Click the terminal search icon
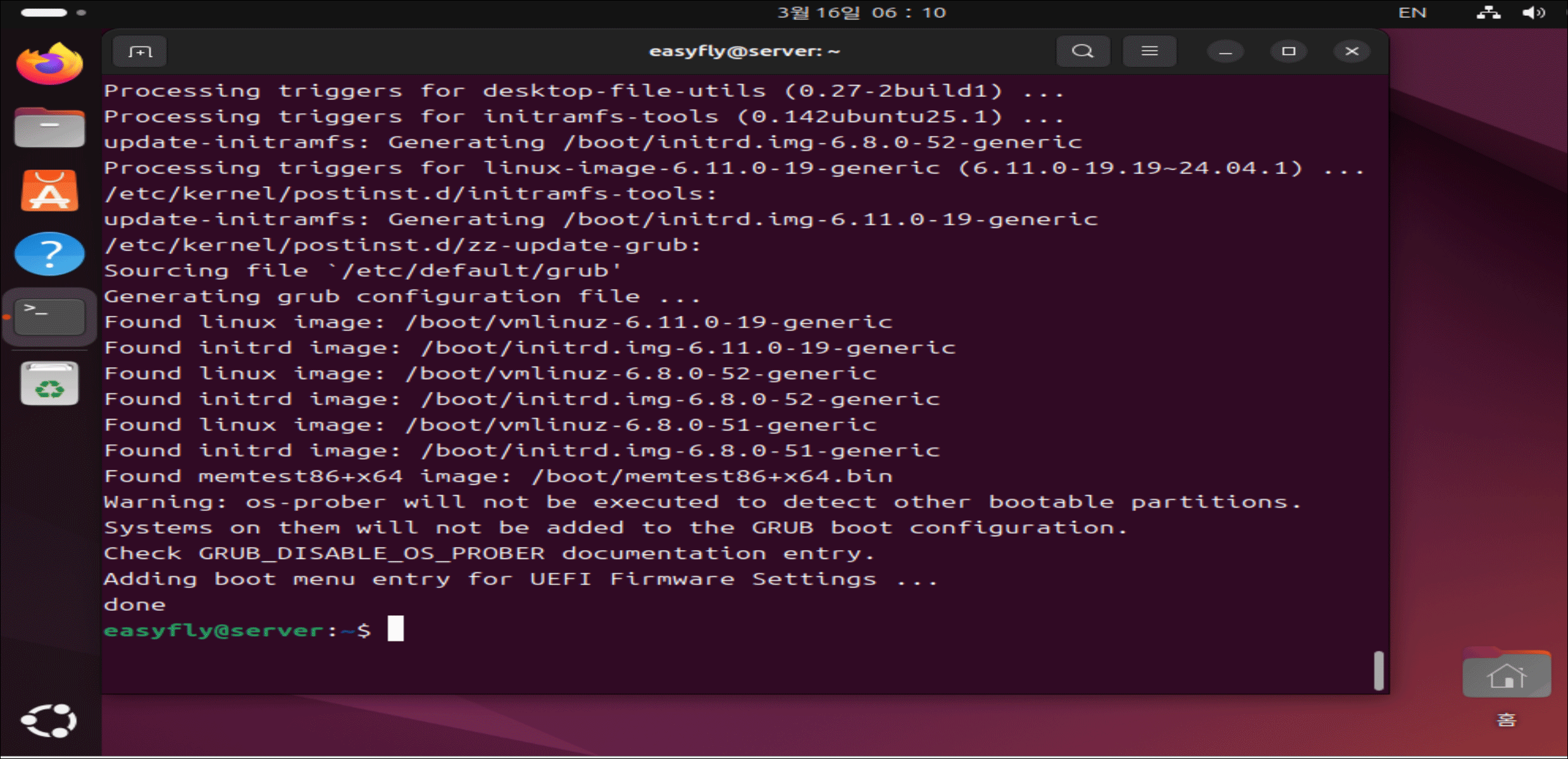This screenshot has width=1568, height=759. pos(1083,51)
